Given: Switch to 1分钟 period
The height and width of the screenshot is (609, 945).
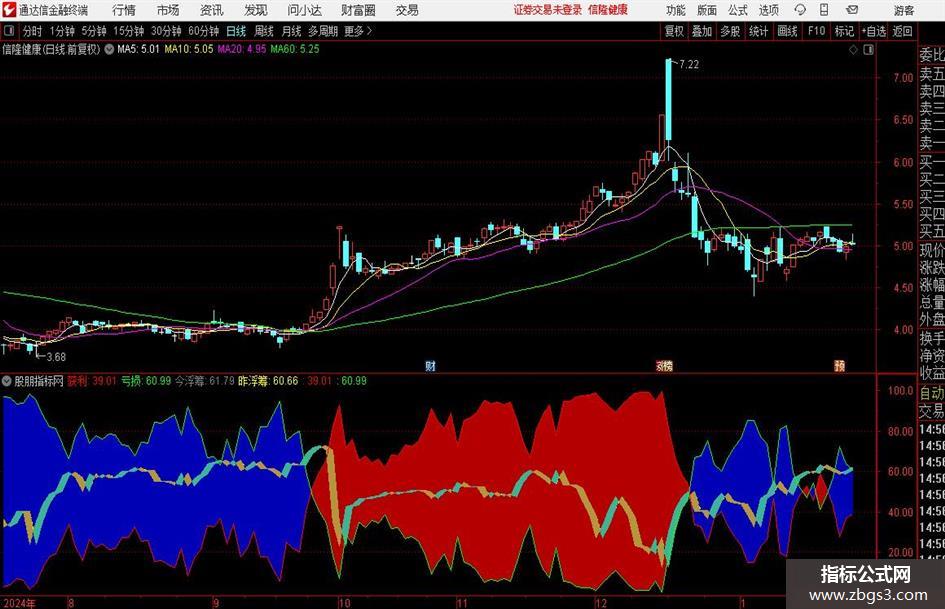Looking at the screenshot, I should pos(61,31).
